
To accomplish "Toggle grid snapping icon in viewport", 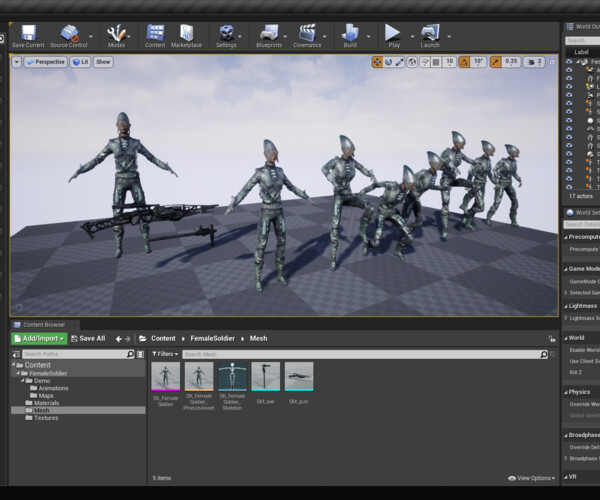I will [x=436, y=62].
